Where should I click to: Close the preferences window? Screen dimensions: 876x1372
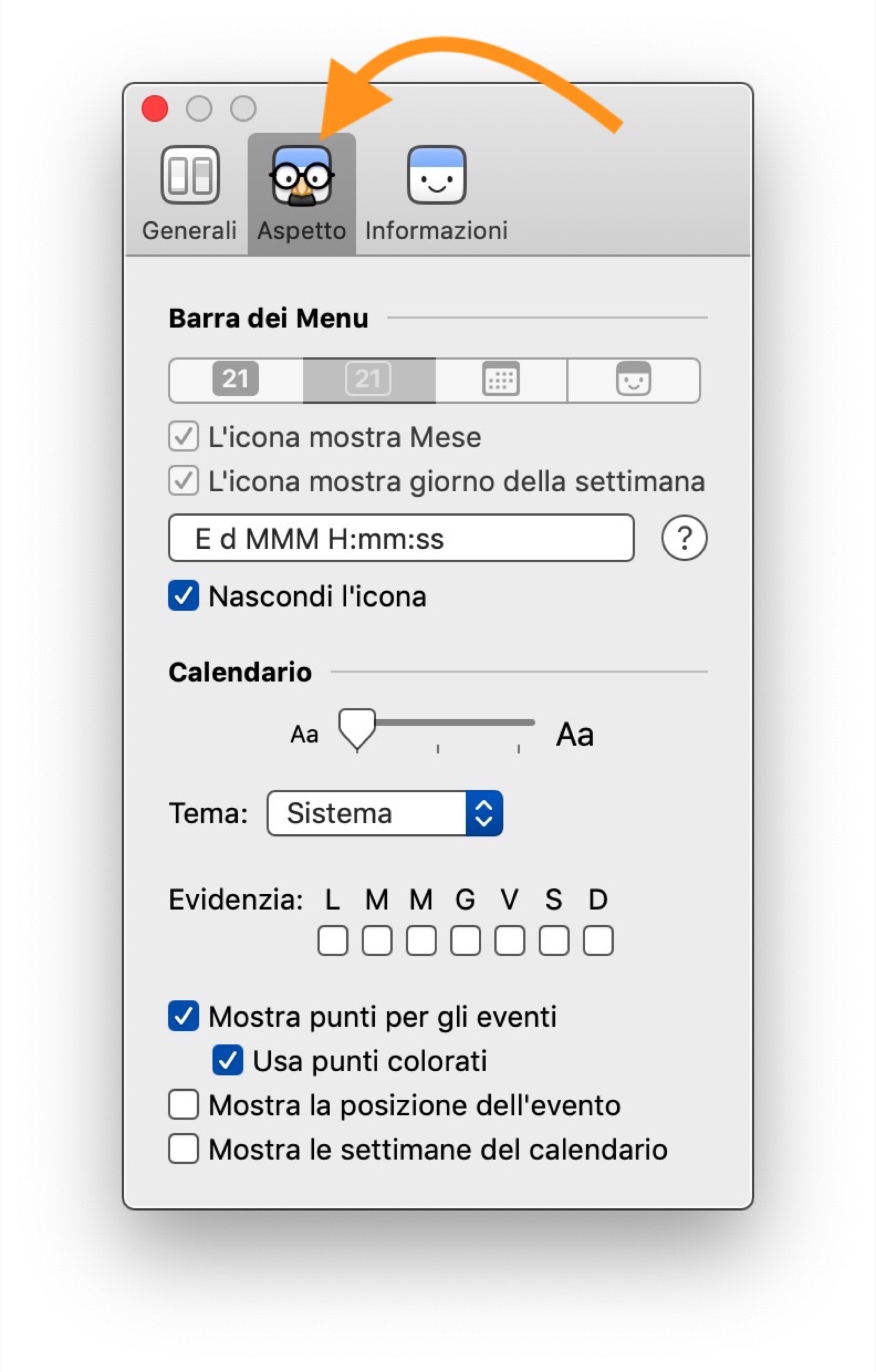pos(154,109)
